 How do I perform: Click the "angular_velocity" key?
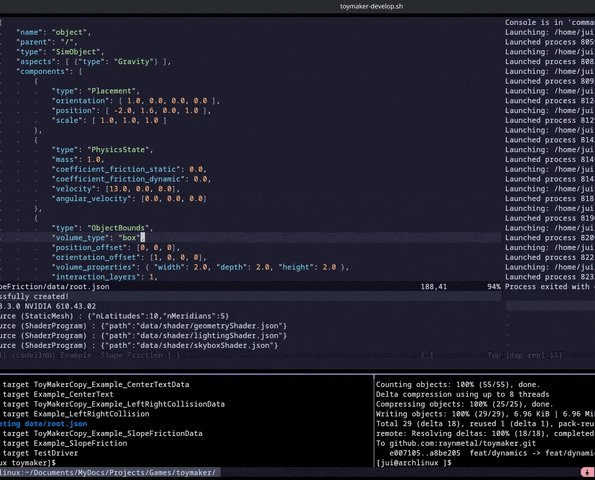[91, 199]
